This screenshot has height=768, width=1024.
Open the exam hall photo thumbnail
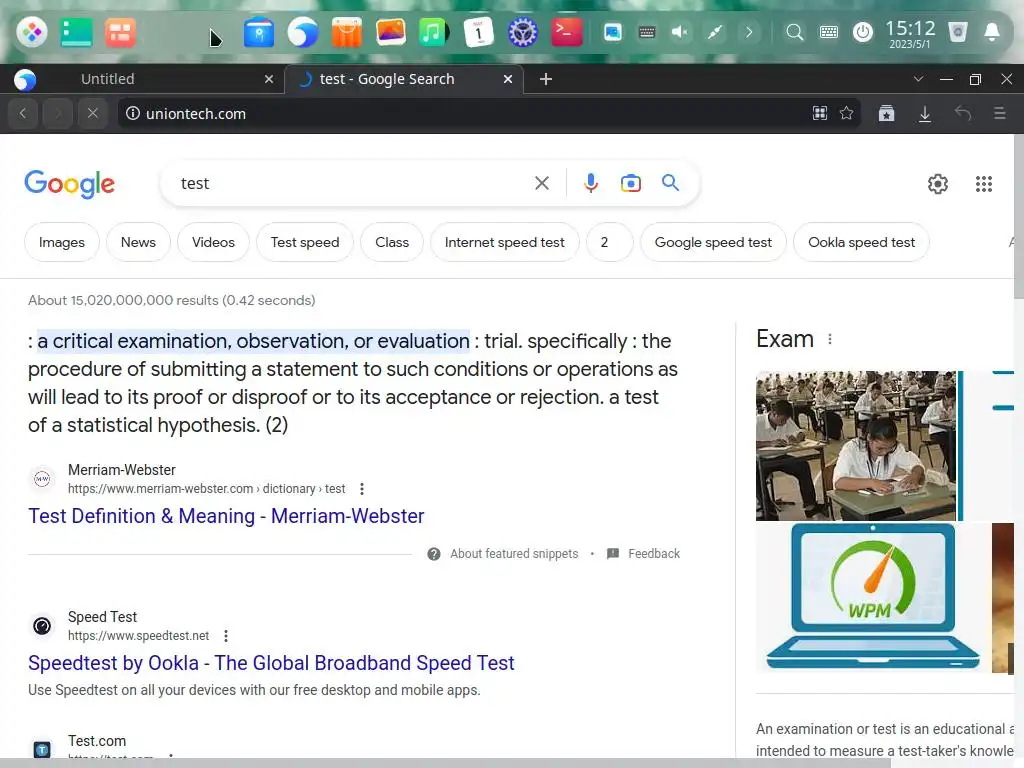click(856, 446)
